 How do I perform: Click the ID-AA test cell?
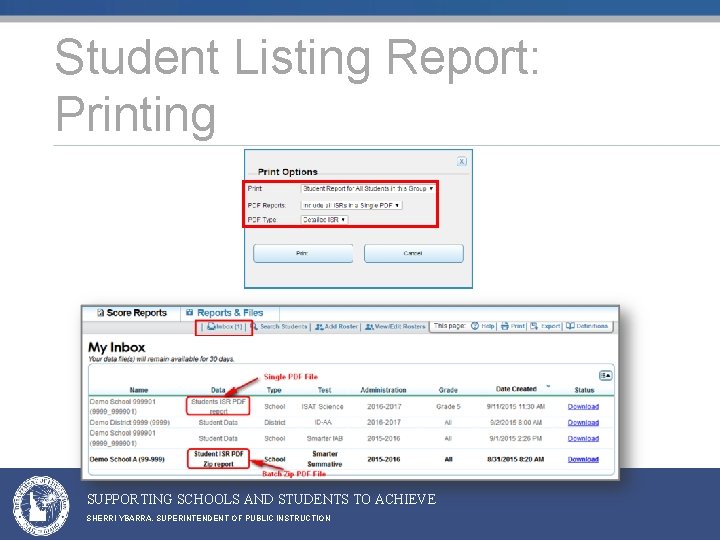click(x=323, y=422)
